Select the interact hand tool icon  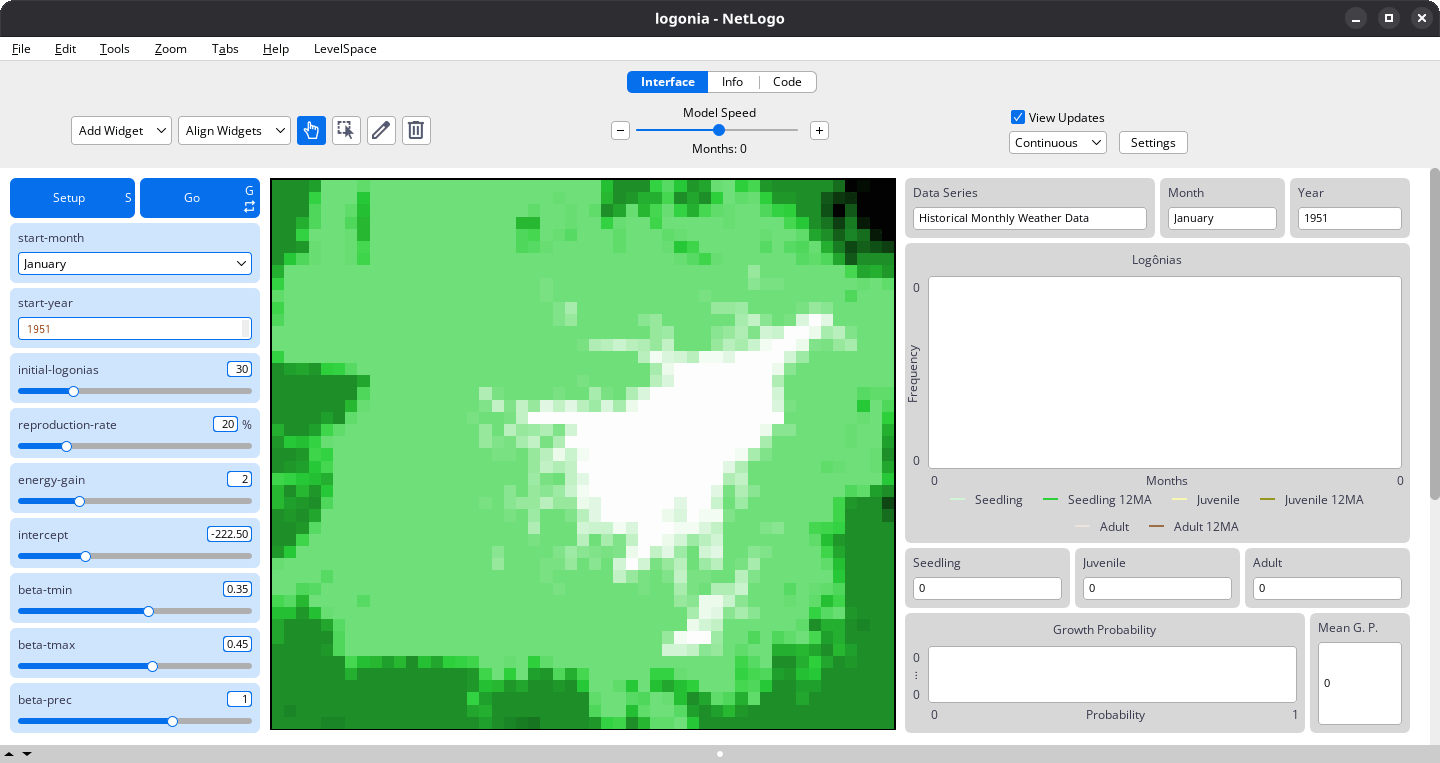(311, 130)
